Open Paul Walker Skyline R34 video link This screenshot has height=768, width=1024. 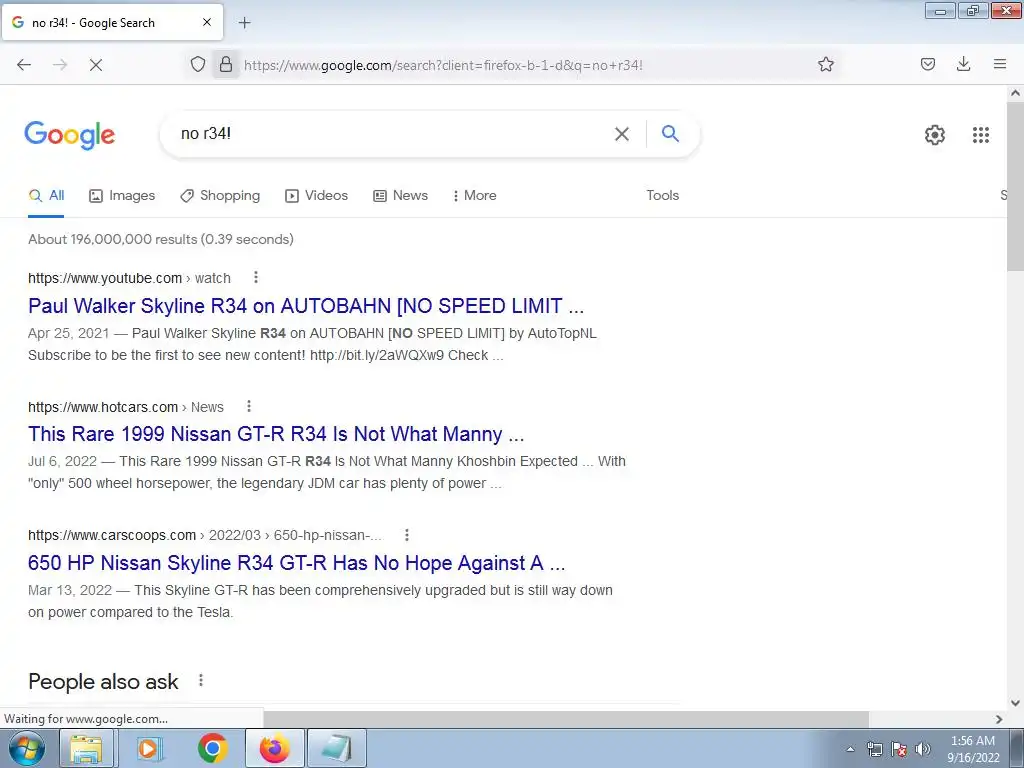[x=306, y=306]
